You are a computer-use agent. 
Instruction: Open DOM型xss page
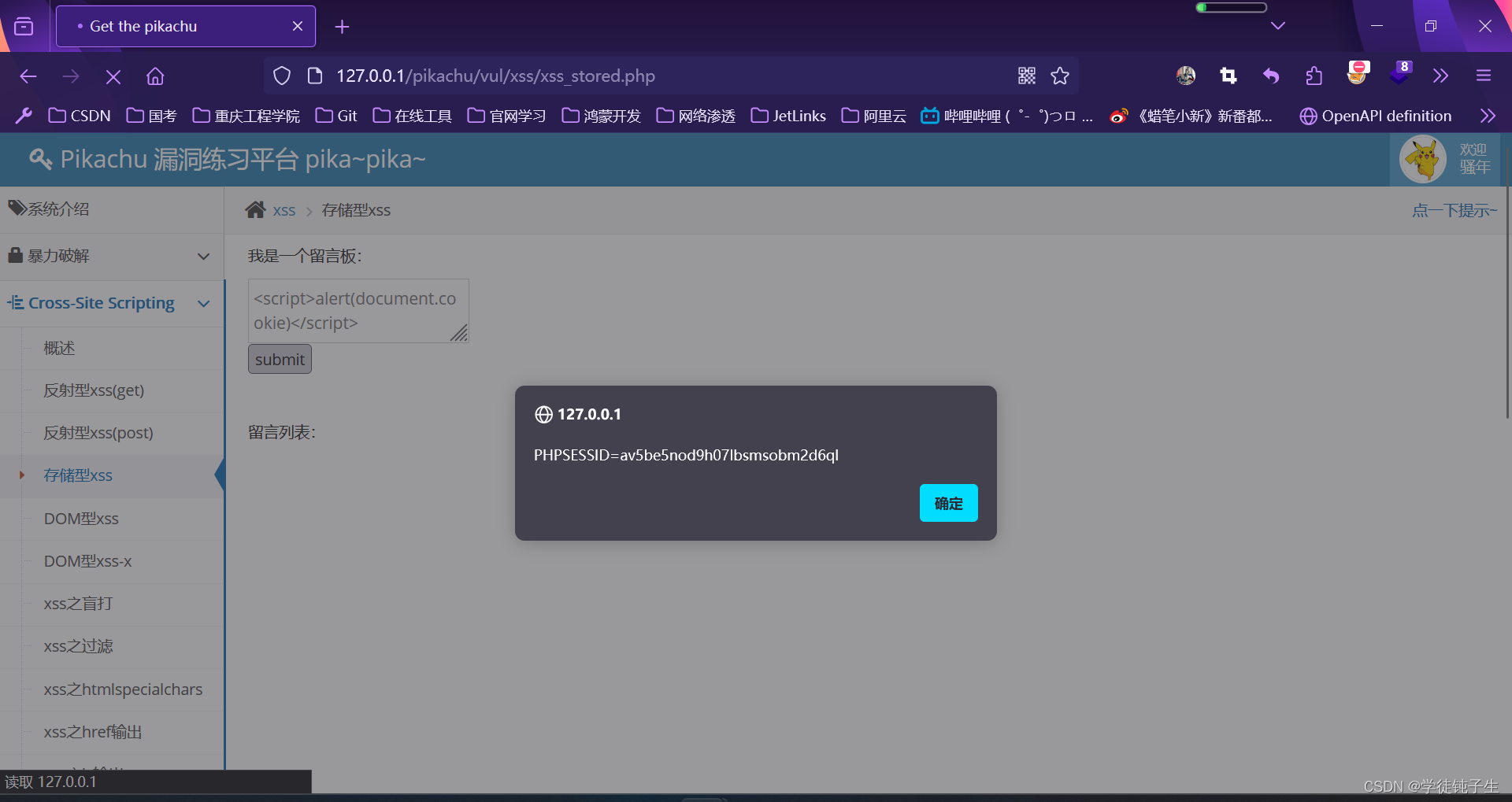pyautogui.click(x=81, y=519)
